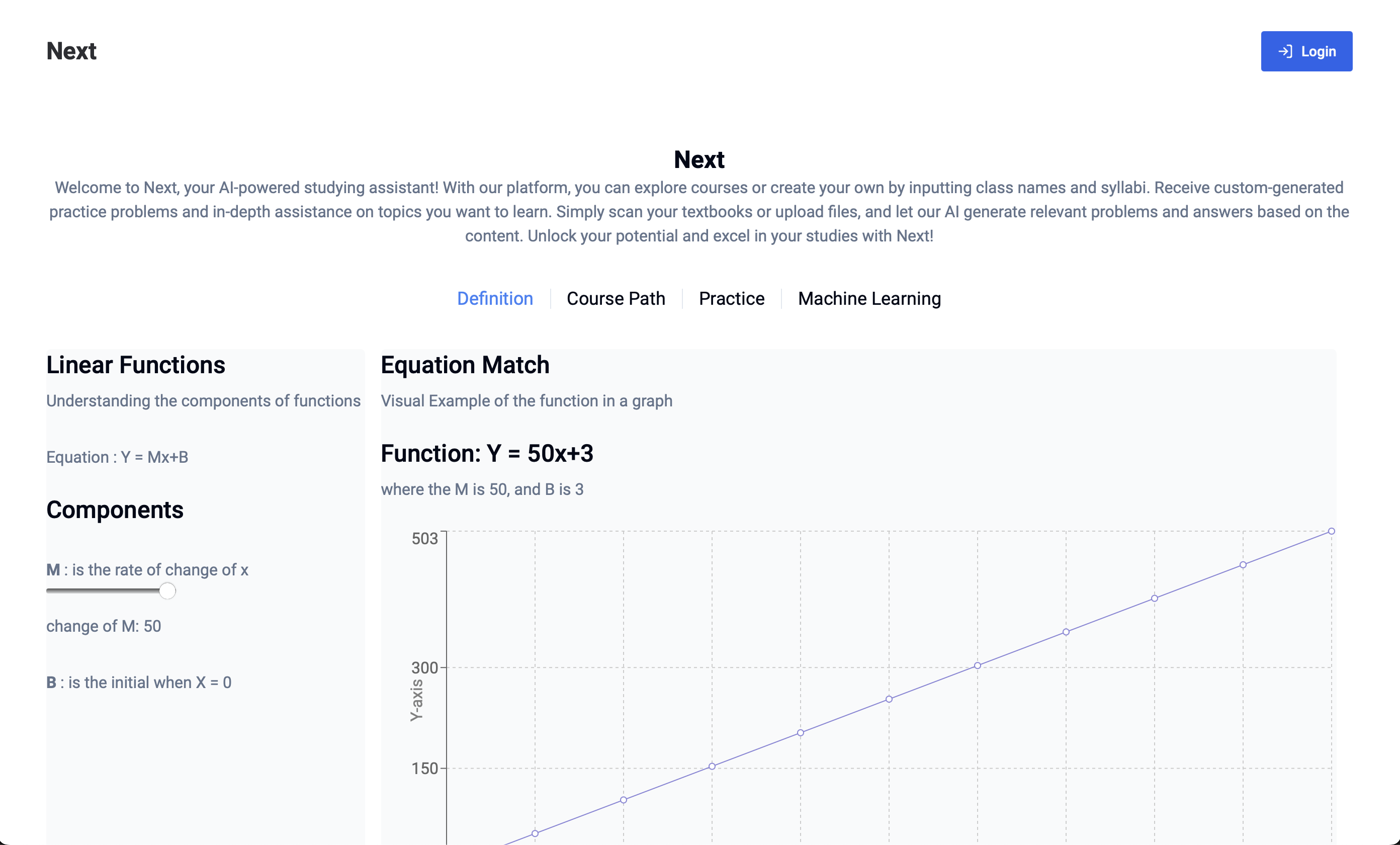Click the Linear Functions heading
This screenshot has width=1400, height=845.
[x=135, y=365]
